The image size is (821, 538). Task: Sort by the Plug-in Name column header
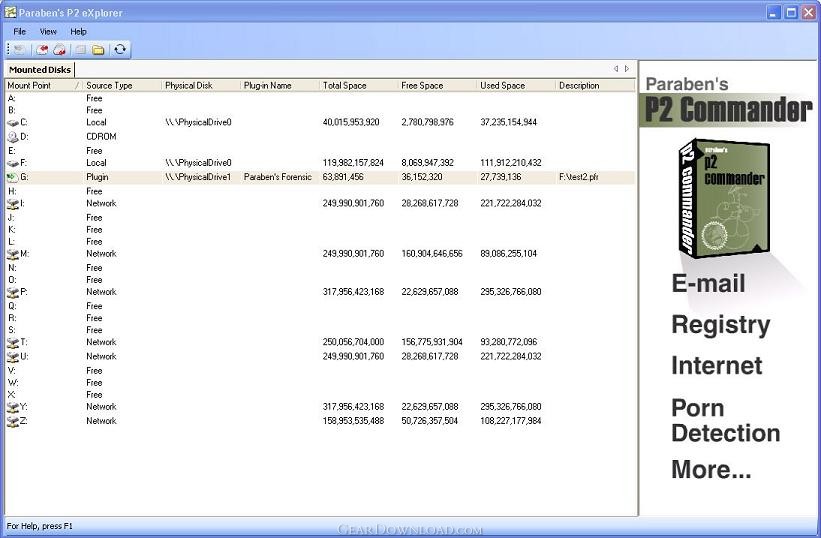280,85
